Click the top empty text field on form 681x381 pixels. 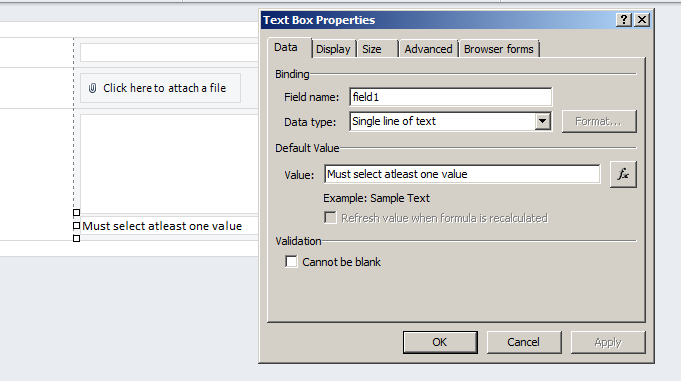(x=169, y=53)
